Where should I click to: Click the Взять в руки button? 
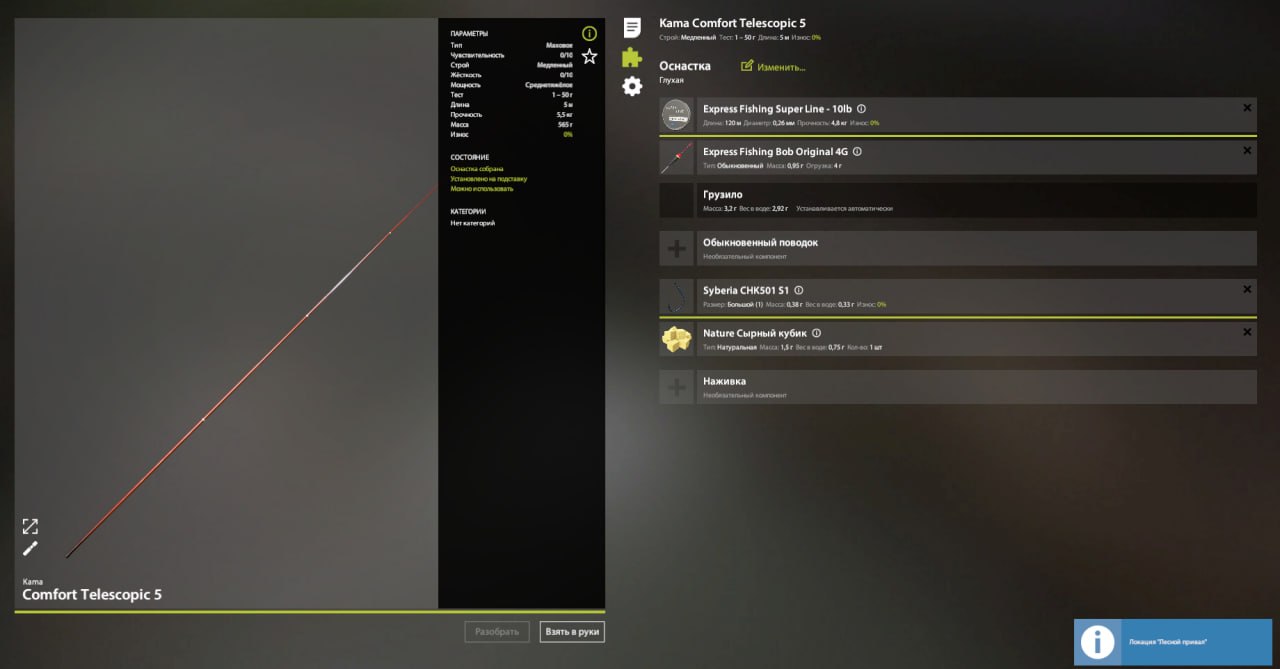572,632
